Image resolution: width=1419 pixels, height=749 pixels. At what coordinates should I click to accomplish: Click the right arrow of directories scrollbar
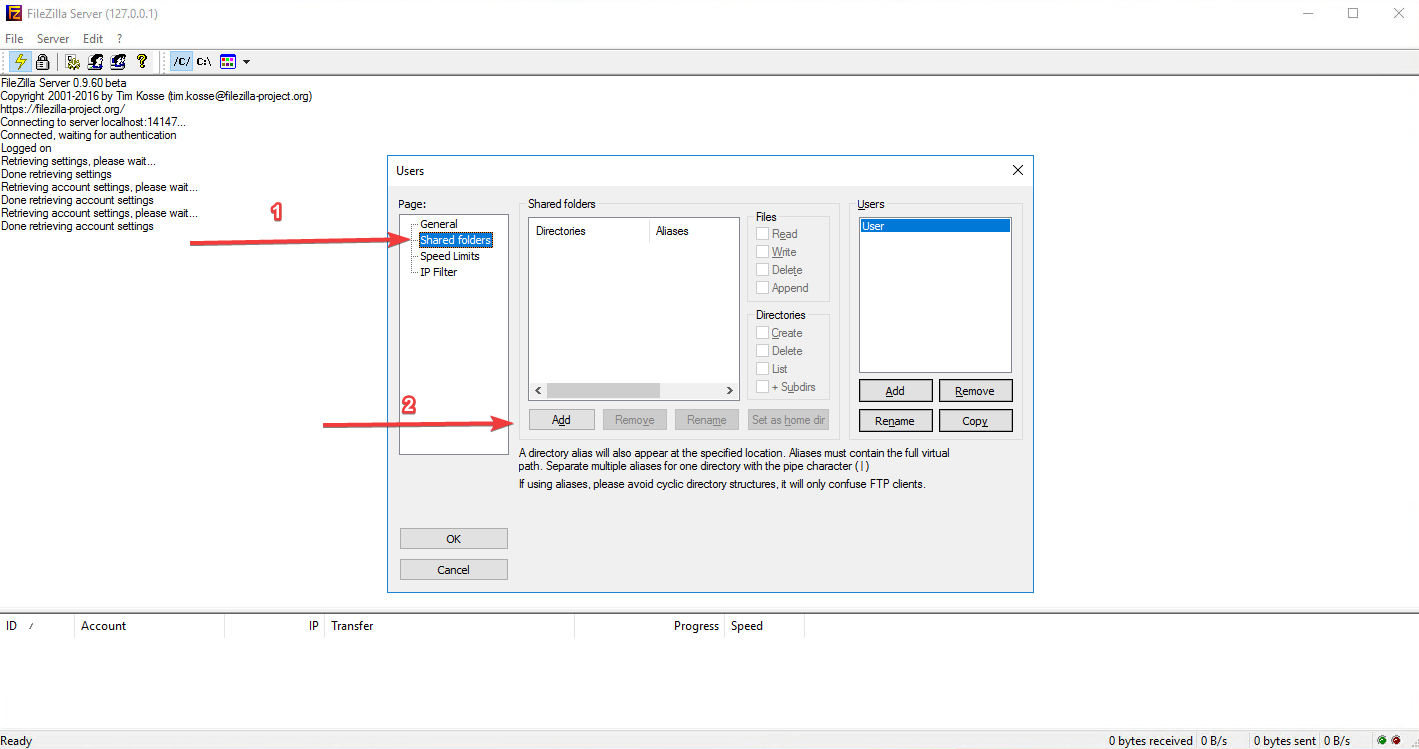tap(731, 390)
